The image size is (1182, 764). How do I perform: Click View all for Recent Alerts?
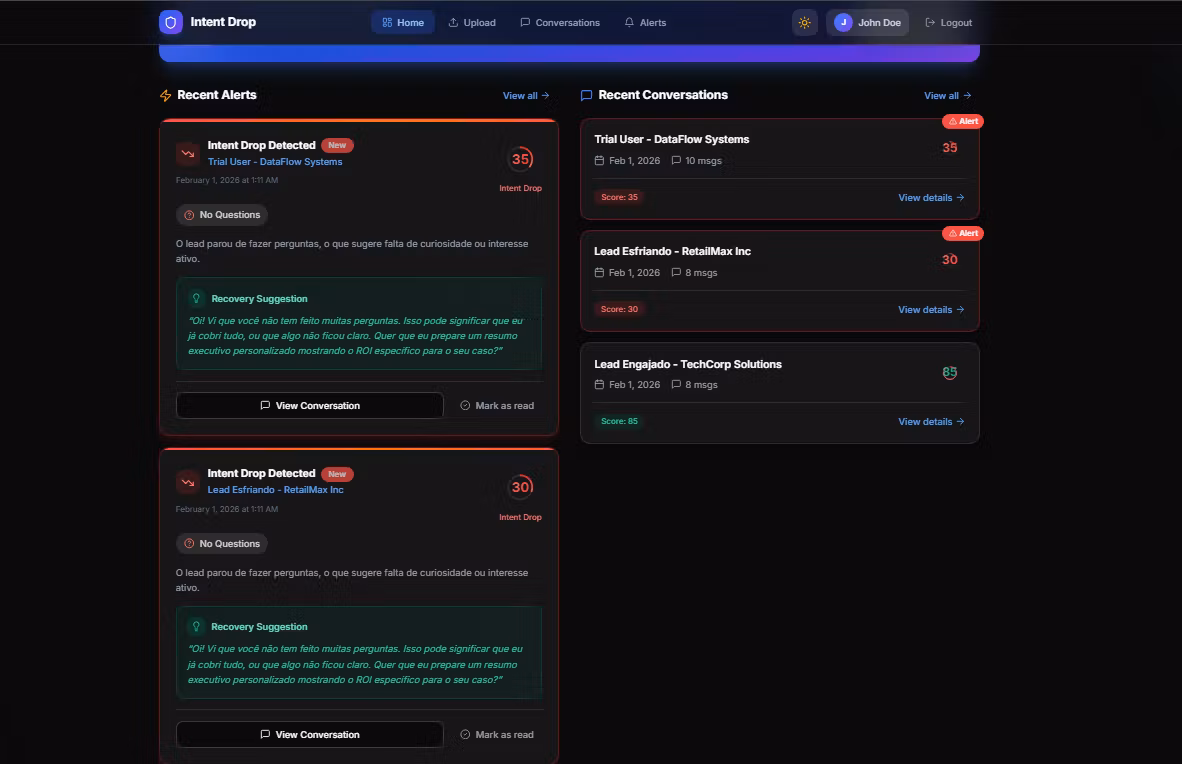[x=526, y=96]
